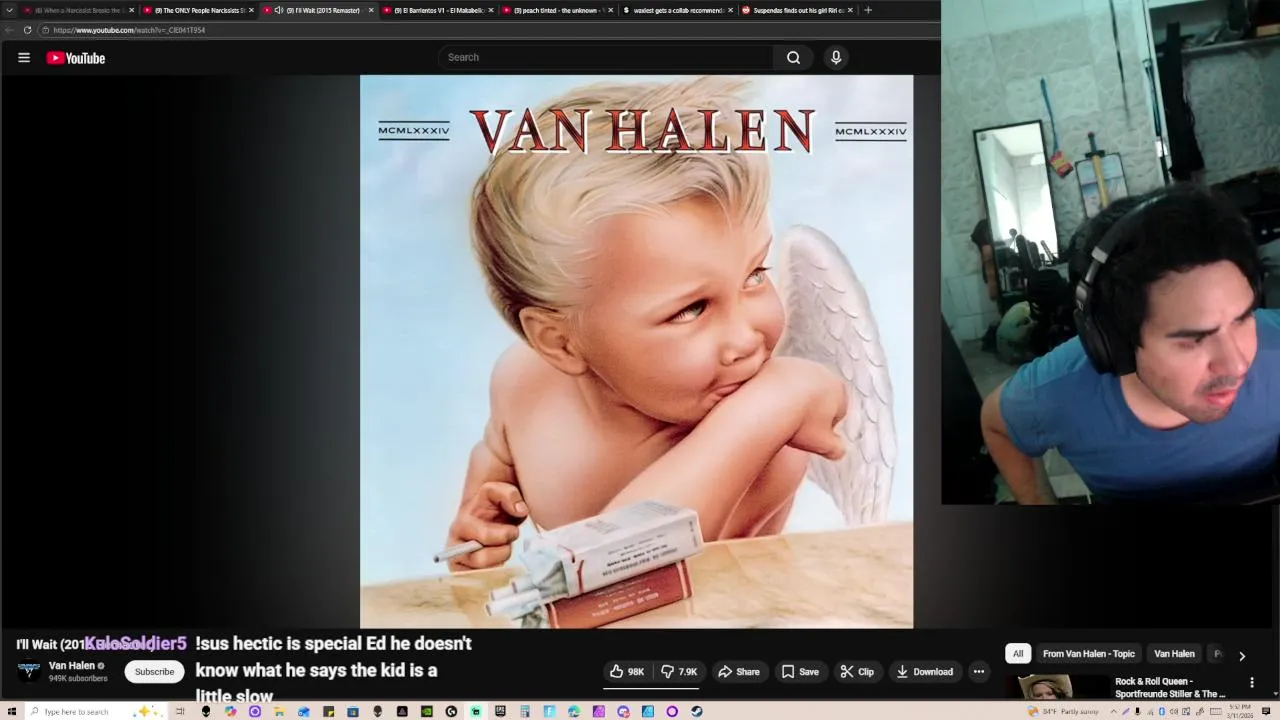Viewport: 1280px width, 720px height.
Task: Download the video
Action: click(x=924, y=672)
